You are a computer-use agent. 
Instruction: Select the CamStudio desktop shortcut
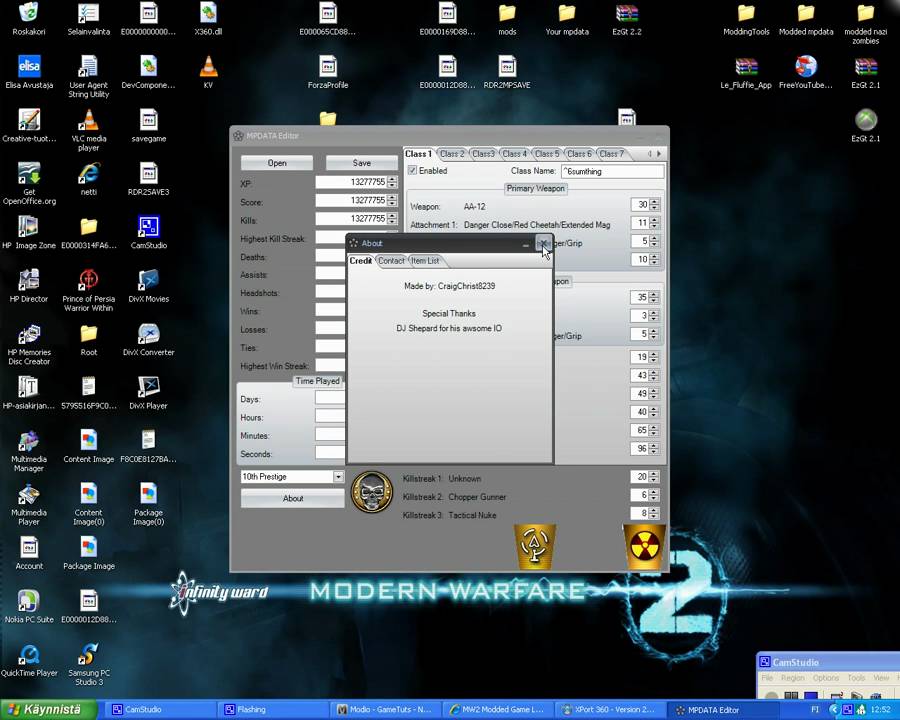149,232
